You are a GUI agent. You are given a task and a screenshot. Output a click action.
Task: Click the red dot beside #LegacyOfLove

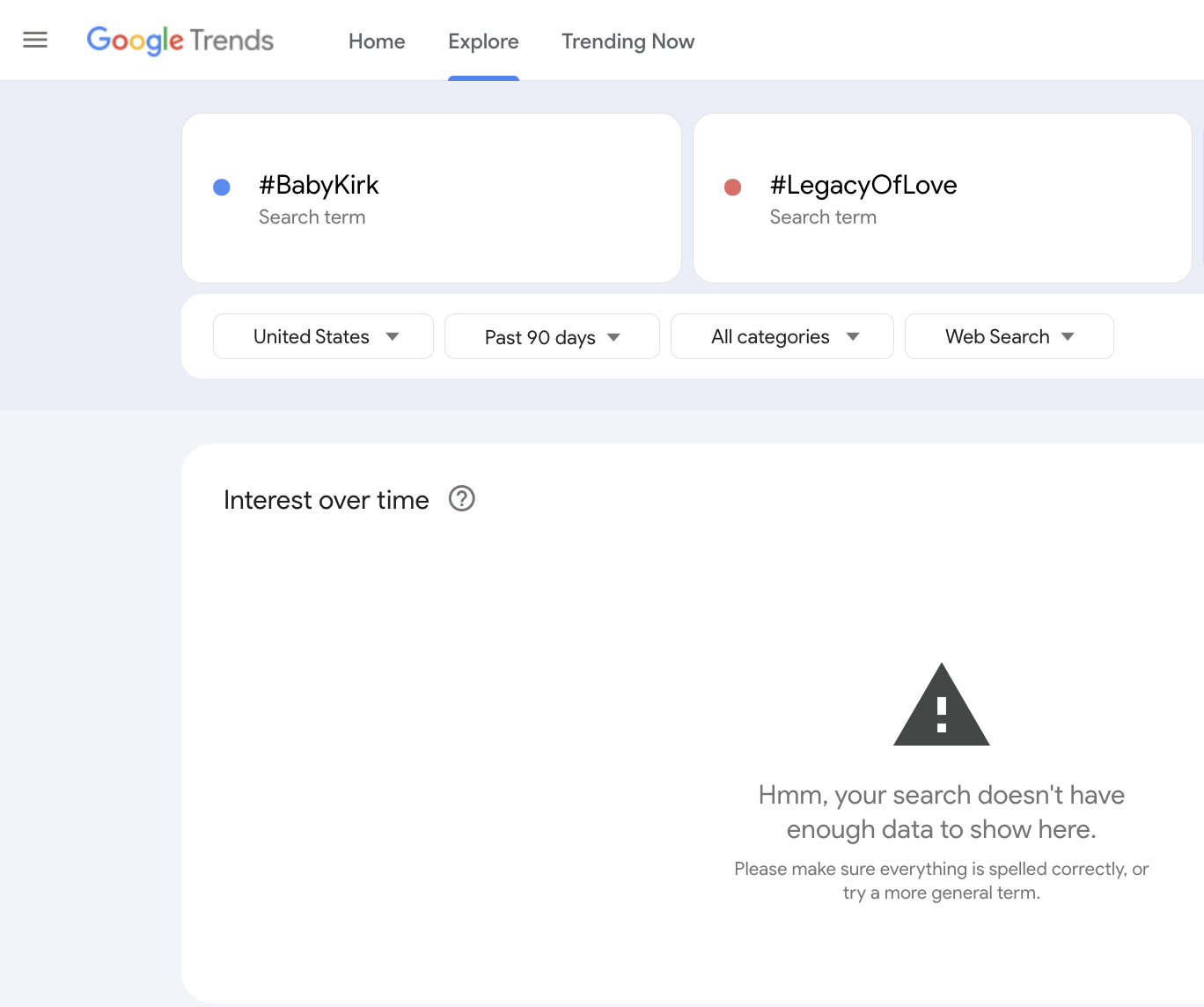[732, 187]
